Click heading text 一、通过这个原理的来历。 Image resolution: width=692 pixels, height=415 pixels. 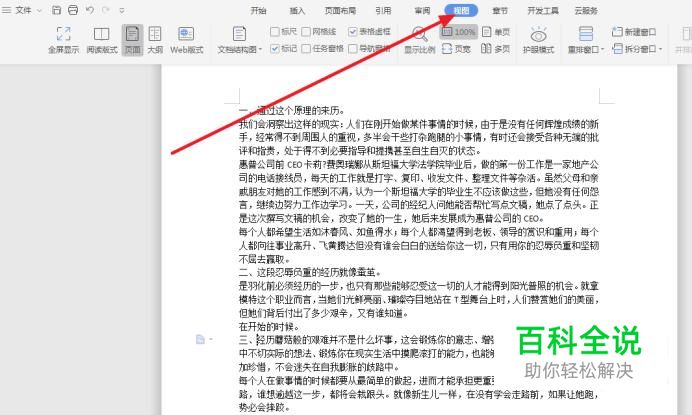(x=292, y=110)
